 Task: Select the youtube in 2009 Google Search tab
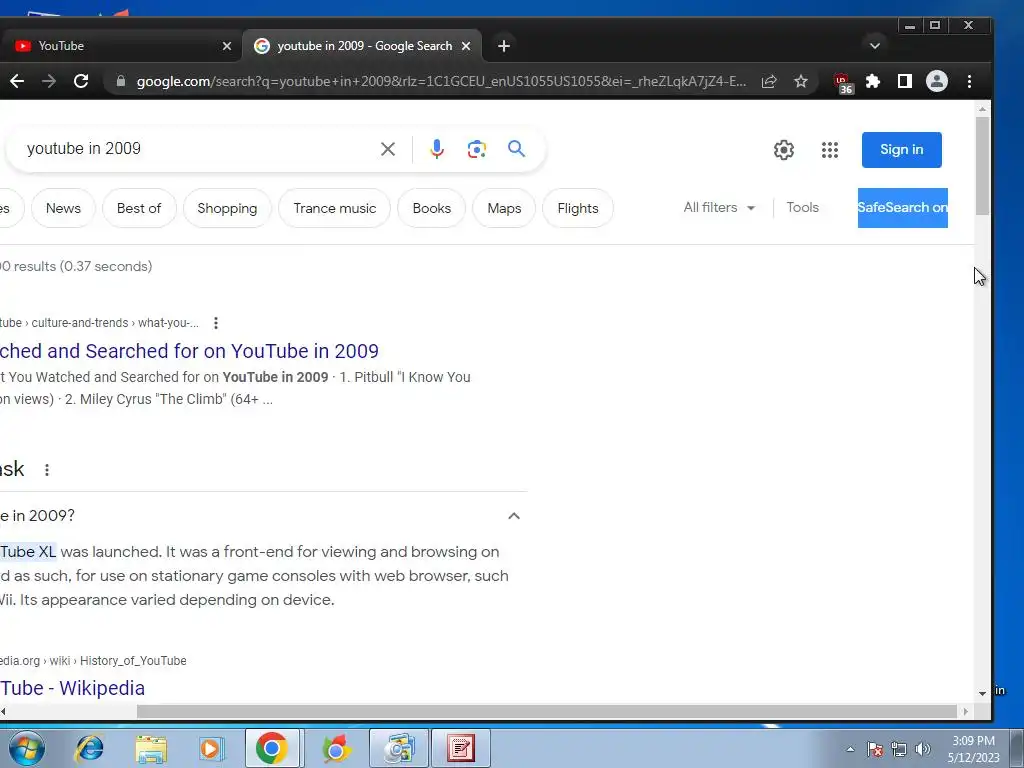point(362,46)
